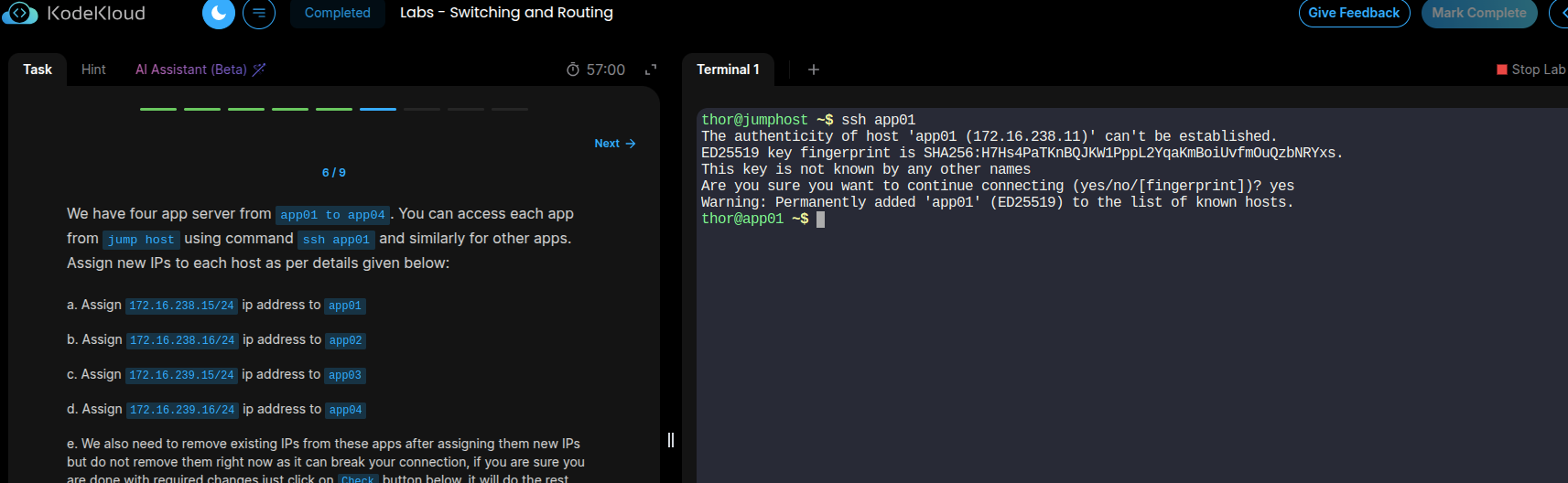Click the Completed status button
This screenshot has height=483, width=1568.
(x=337, y=13)
